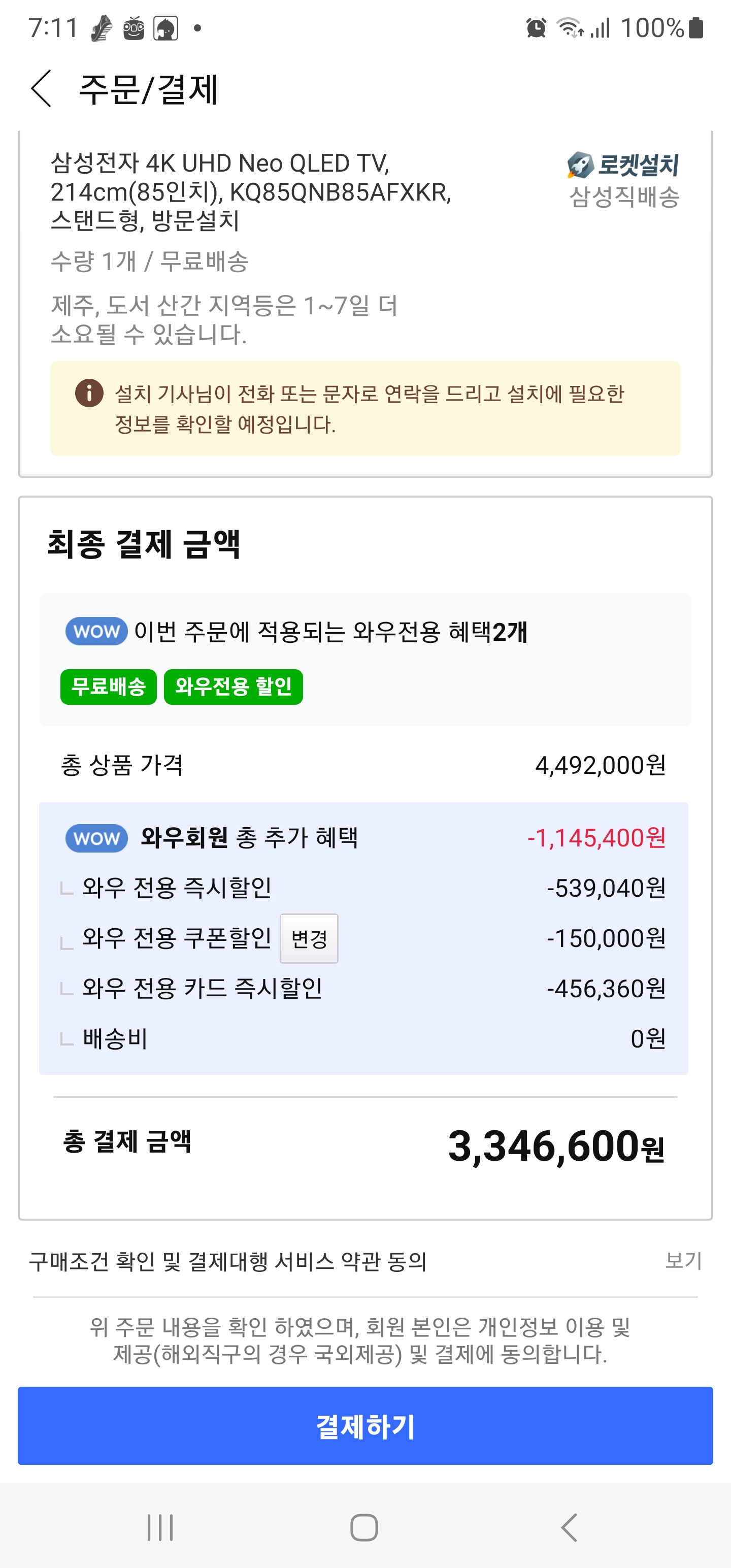731x1568 pixels.
Task: Tap the info icon in the yellow notice
Action: [x=89, y=393]
